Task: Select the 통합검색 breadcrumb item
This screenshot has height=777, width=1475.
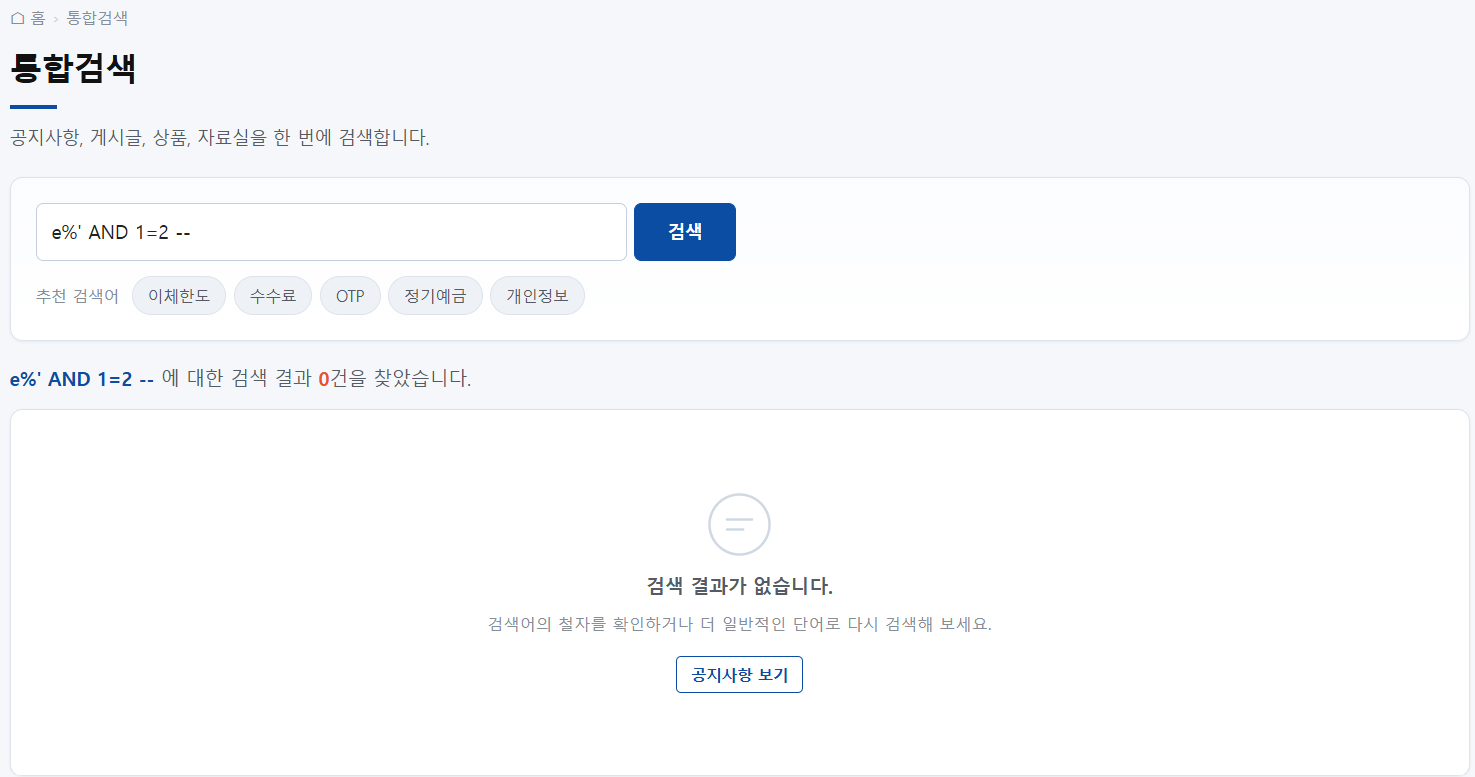Action: click(97, 18)
